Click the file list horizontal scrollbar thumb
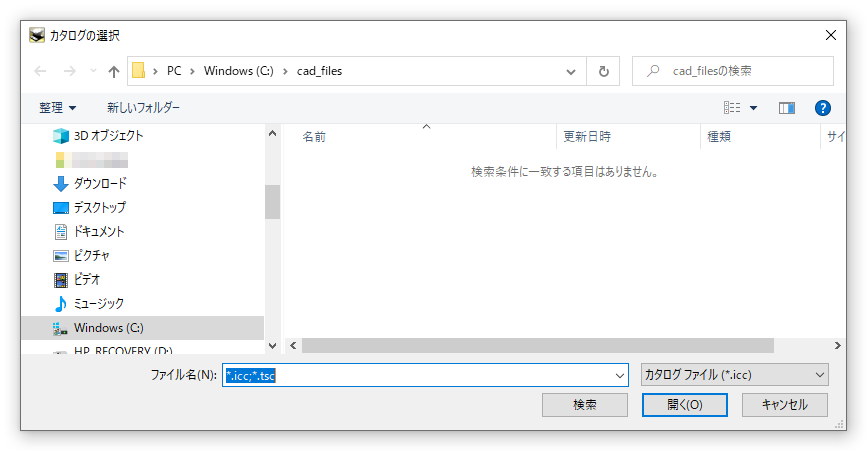 coord(537,345)
